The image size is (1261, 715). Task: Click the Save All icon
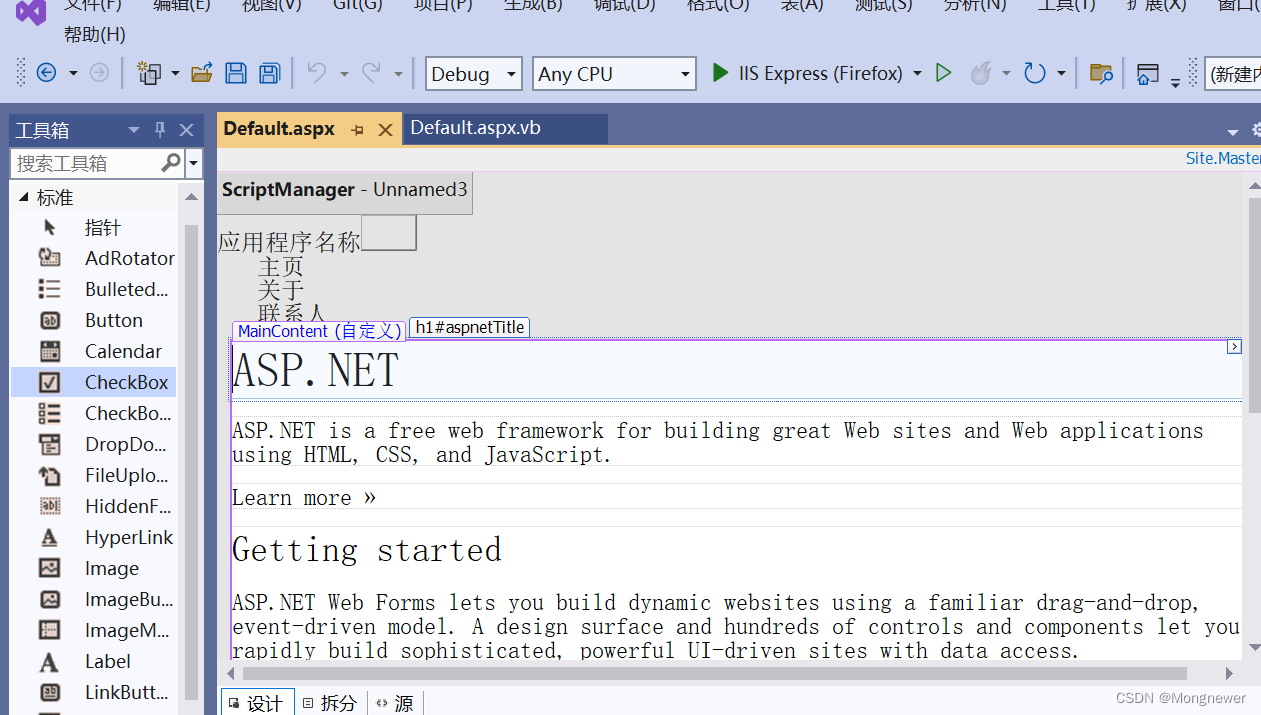click(269, 73)
